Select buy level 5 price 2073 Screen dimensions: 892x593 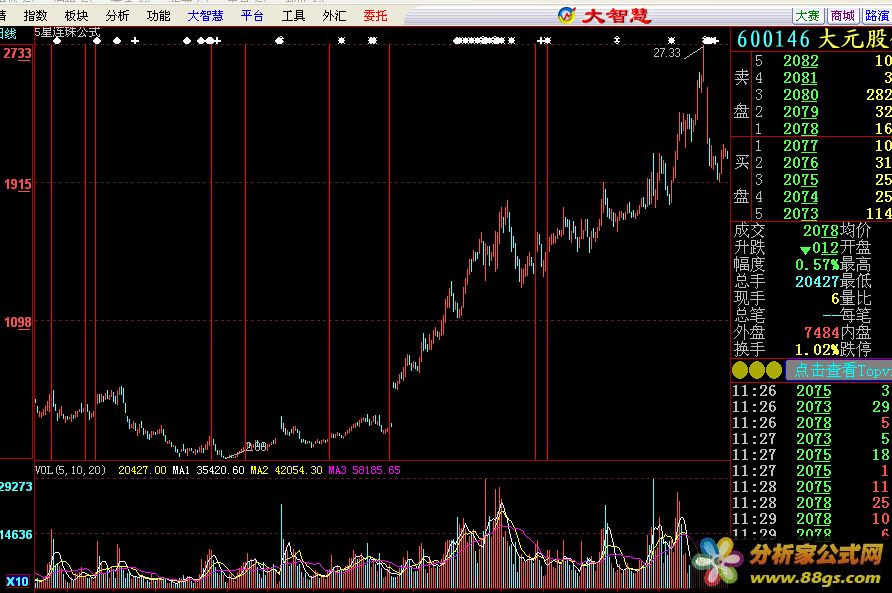click(800, 214)
